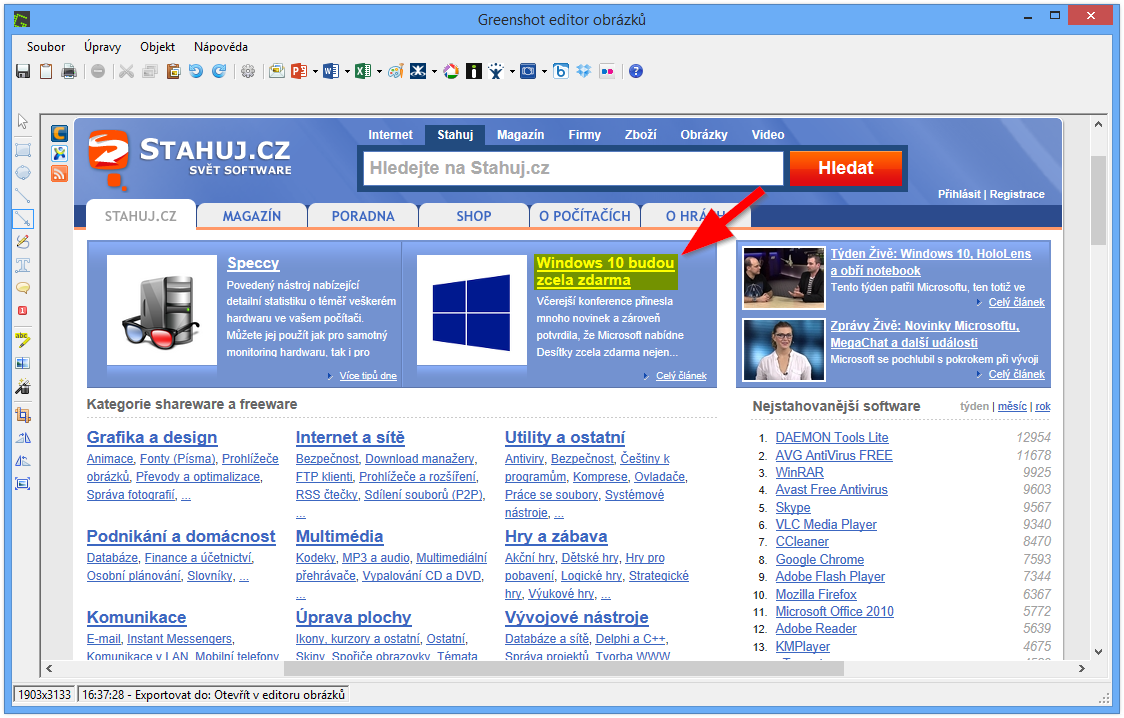Select the Draw rectangle tool
The image size is (1124, 718).
[x=23, y=150]
